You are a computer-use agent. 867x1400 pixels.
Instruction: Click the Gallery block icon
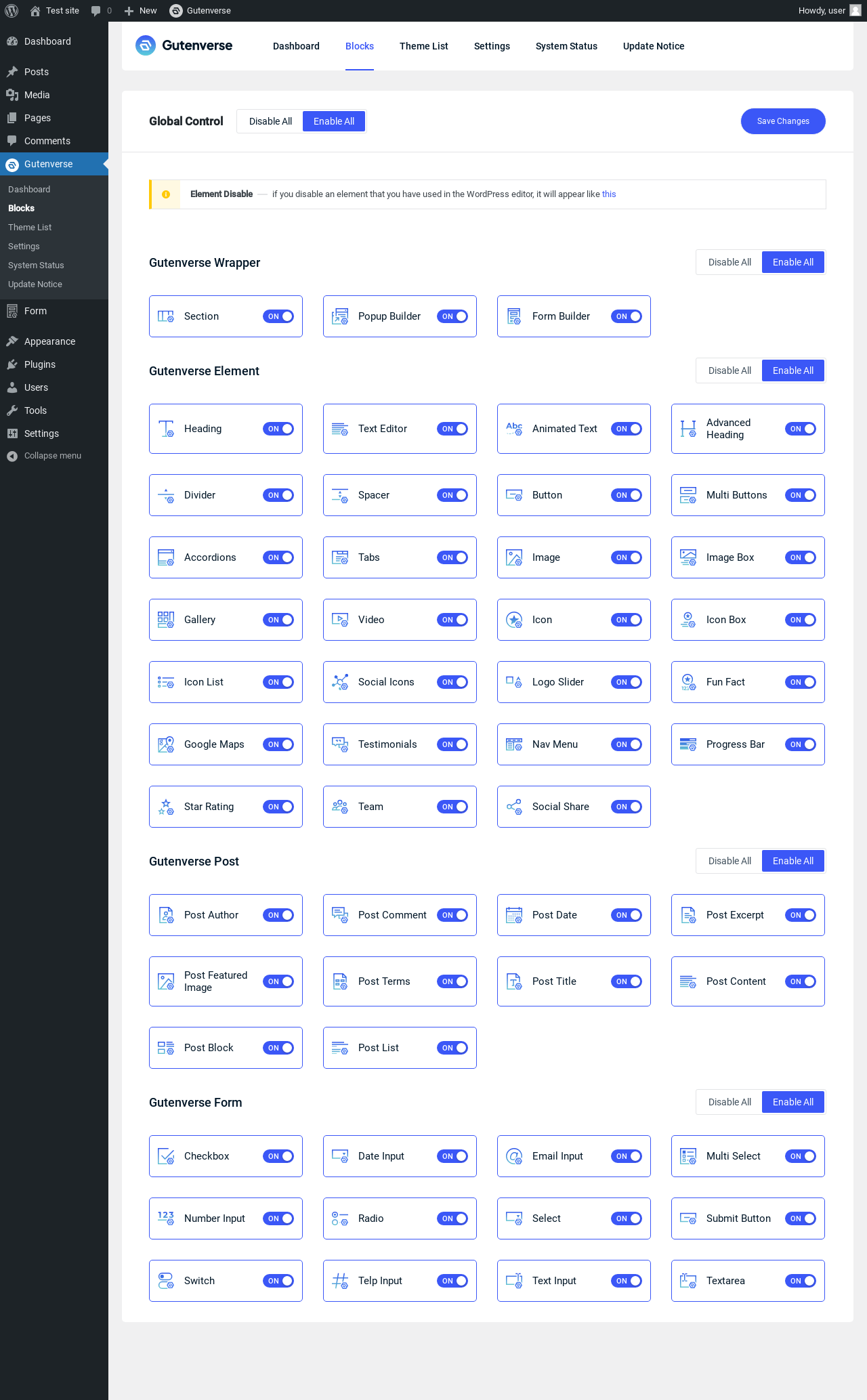click(x=166, y=620)
